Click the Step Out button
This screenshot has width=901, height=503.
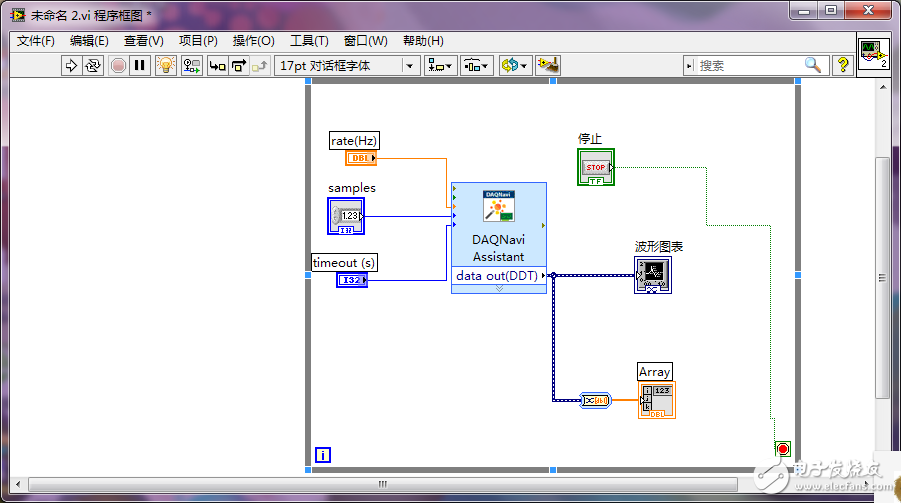tap(260, 66)
